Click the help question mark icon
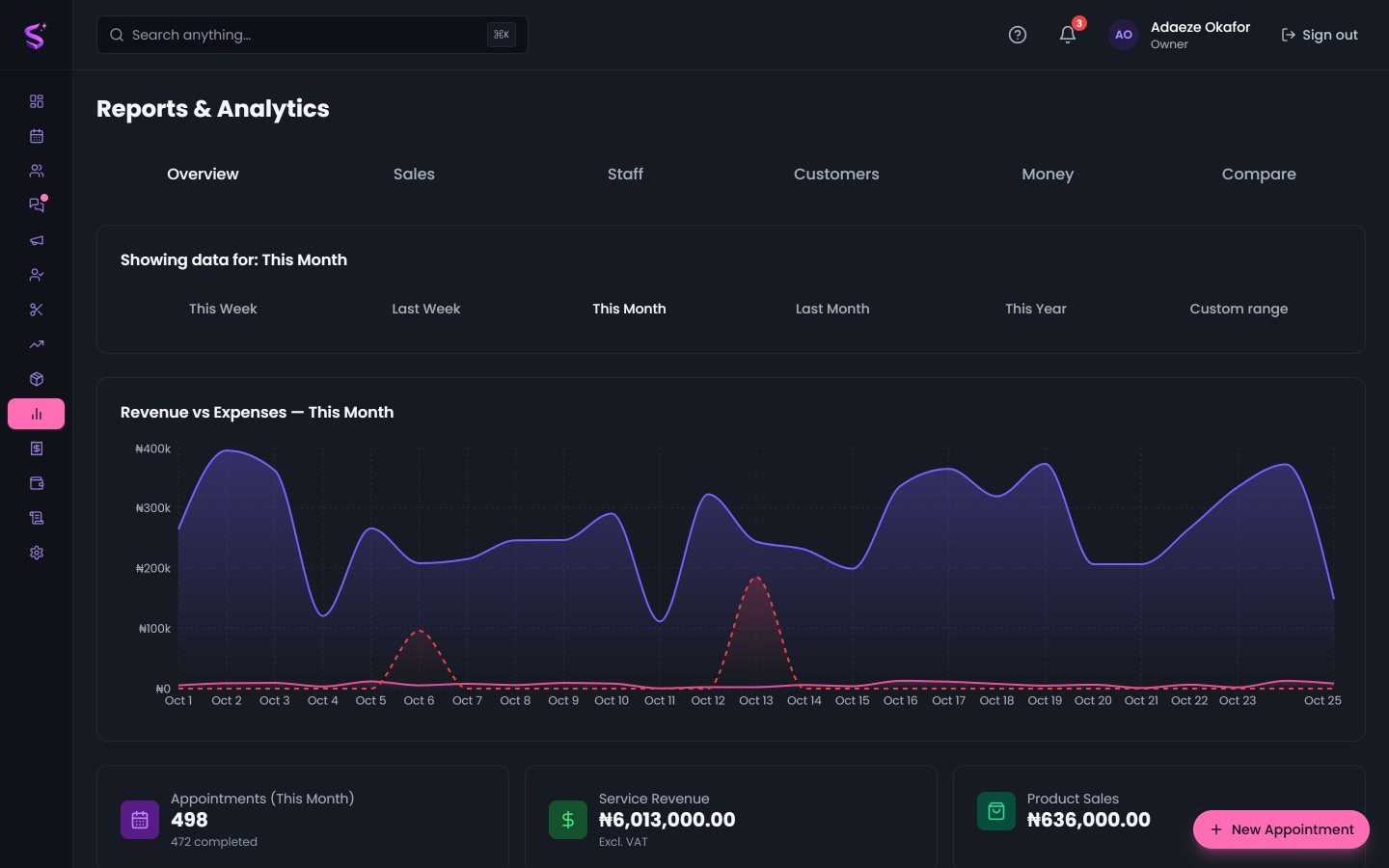Viewport: 1389px width, 868px height. (x=1018, y=35)
